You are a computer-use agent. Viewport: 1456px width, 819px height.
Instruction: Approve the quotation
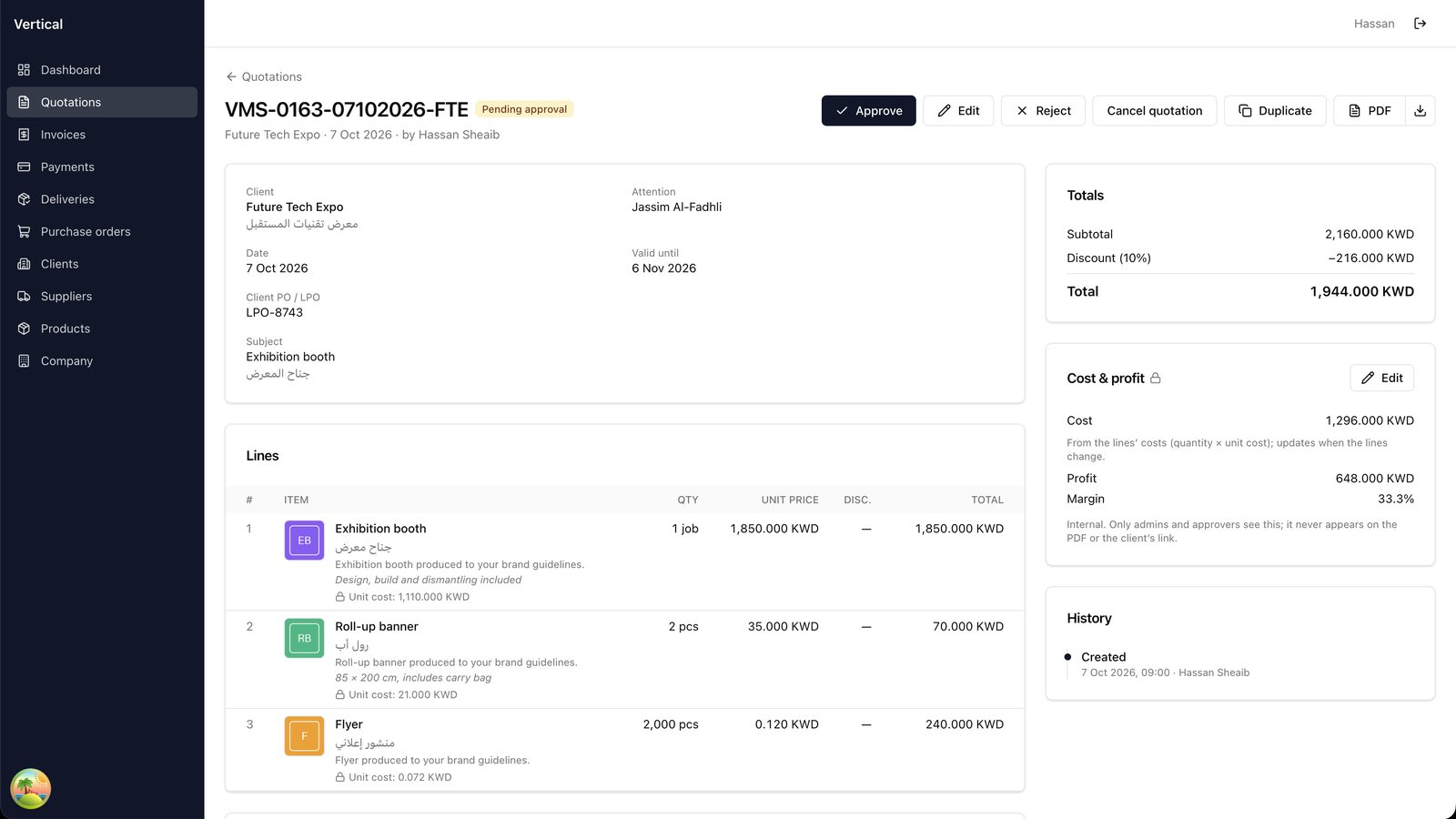868,111
